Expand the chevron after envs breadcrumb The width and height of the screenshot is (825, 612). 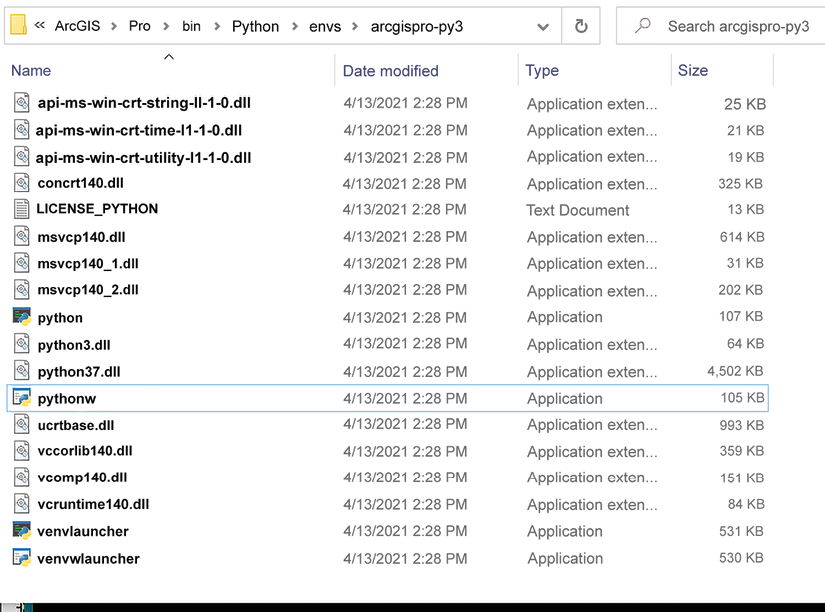click(355, 26)
